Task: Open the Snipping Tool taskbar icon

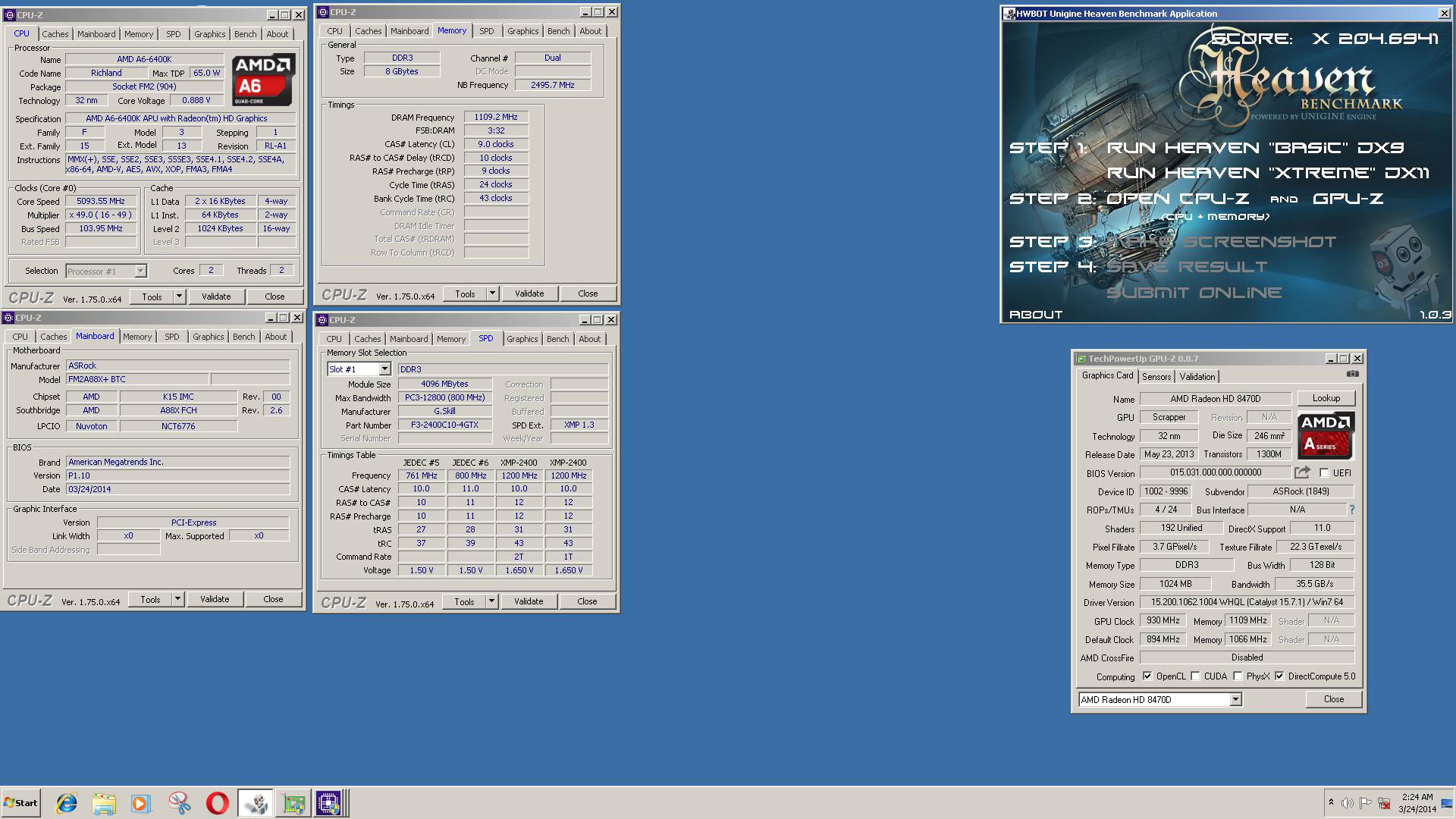Action: (180, 803)
